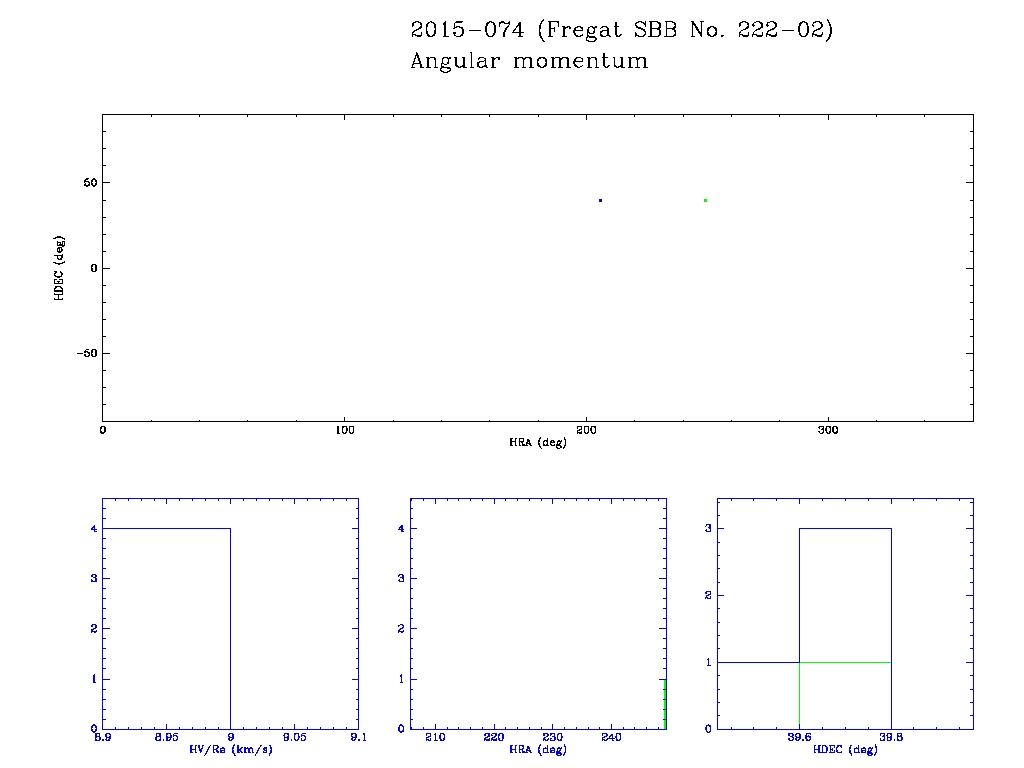Click the 220 tick label in HRA histogram
The image size is (1024, 768).
(x=494, y=738)
